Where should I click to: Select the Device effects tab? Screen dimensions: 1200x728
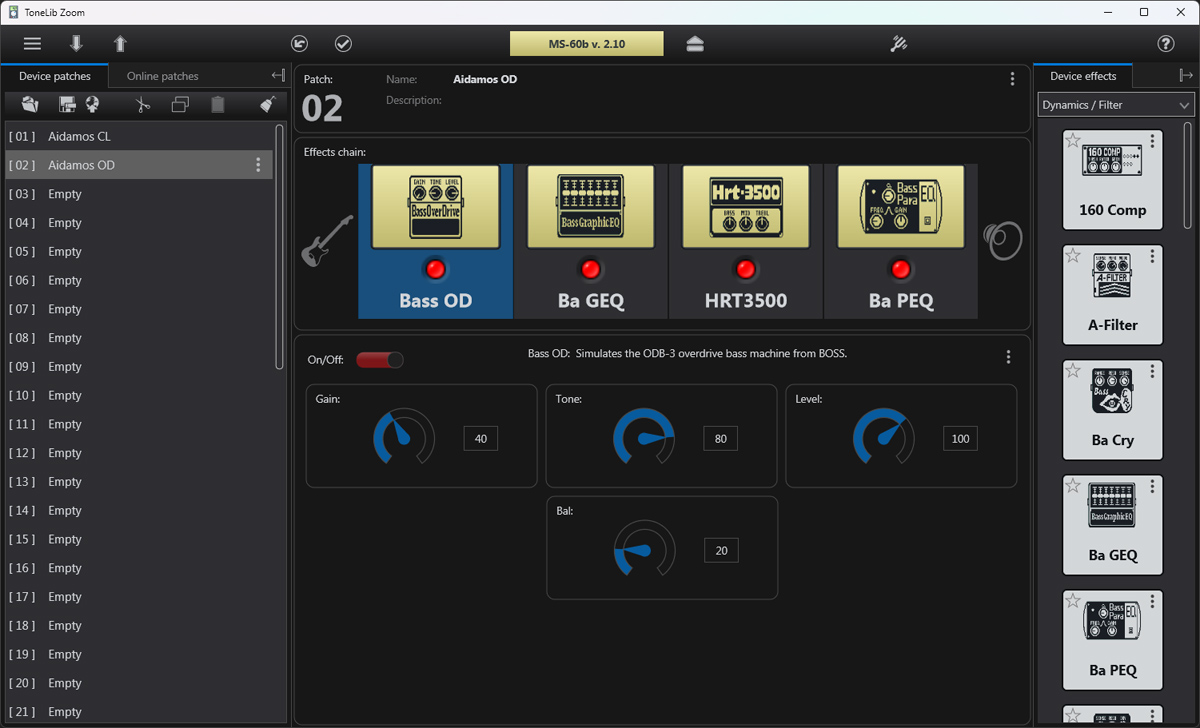point(1083,76)
